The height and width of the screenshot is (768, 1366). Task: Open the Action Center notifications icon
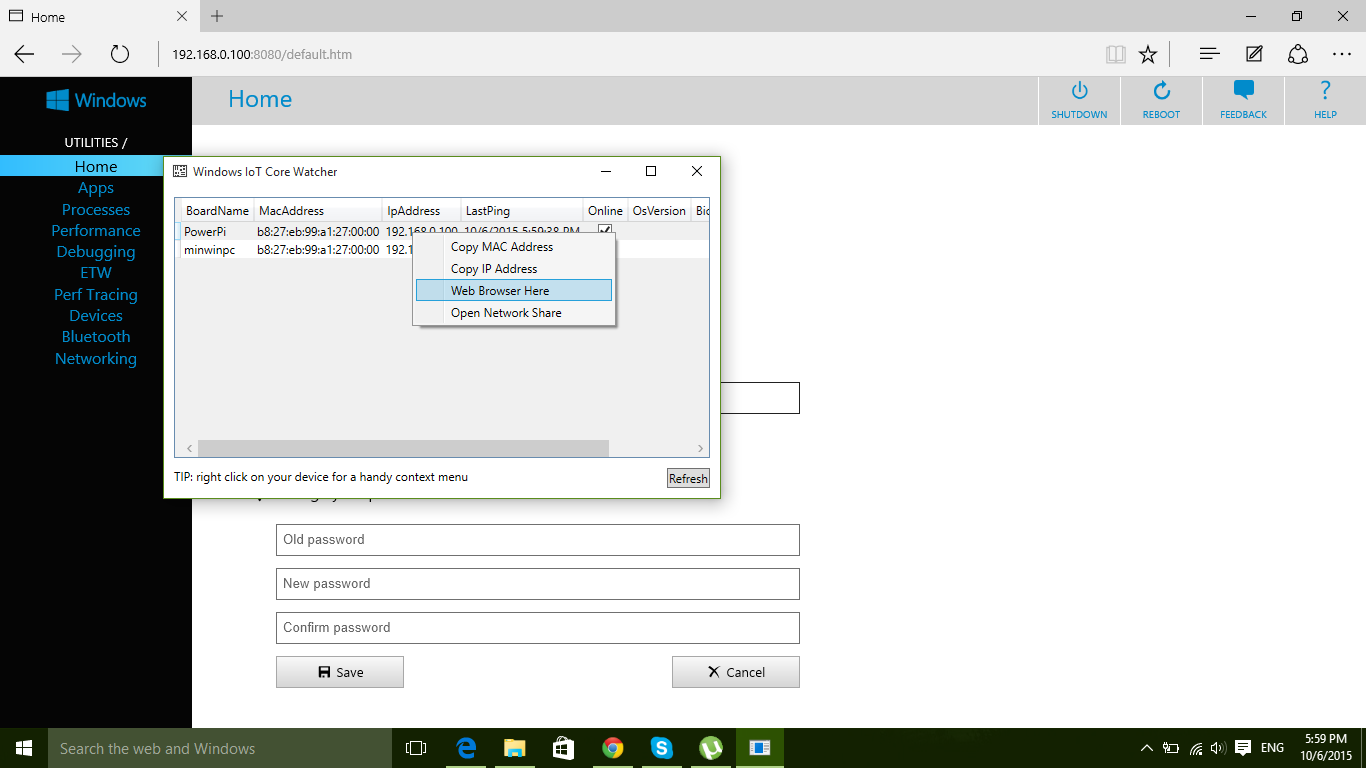tap(1243, 748)
